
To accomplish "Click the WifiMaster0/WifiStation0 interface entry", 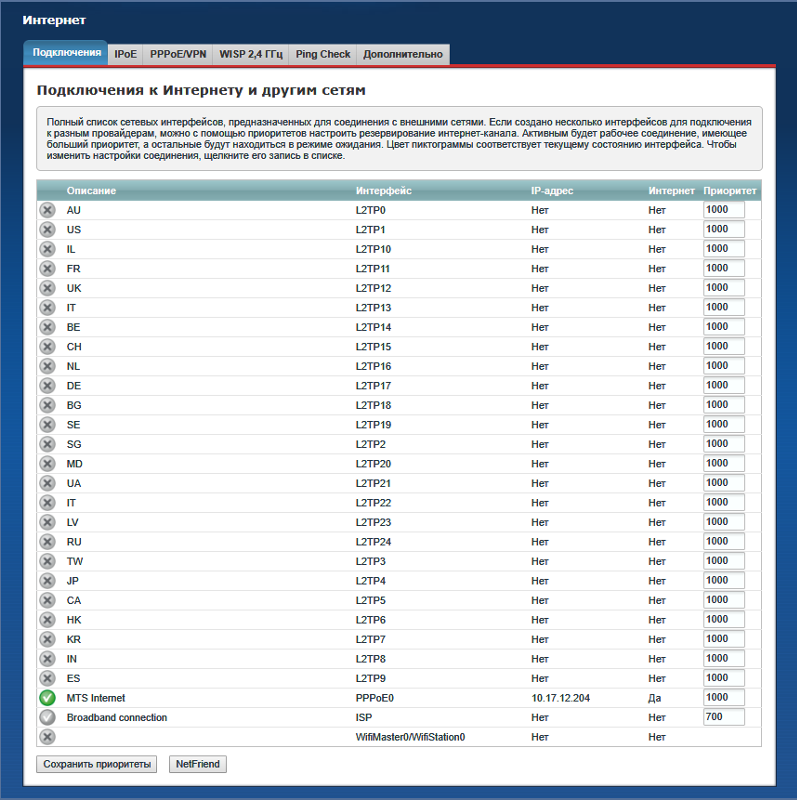I will pos(410,737).
